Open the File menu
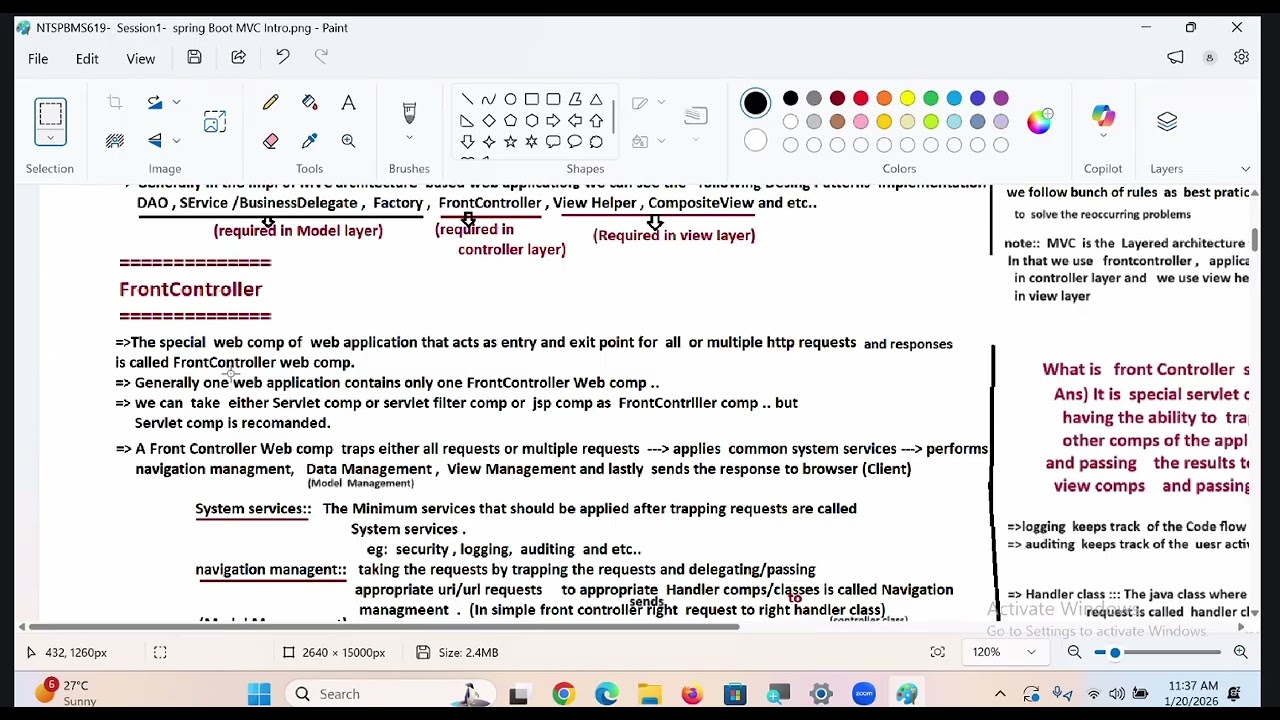The width and height of the screenshot is (1280, 720). pyautogui.click(x=38, y=59)
